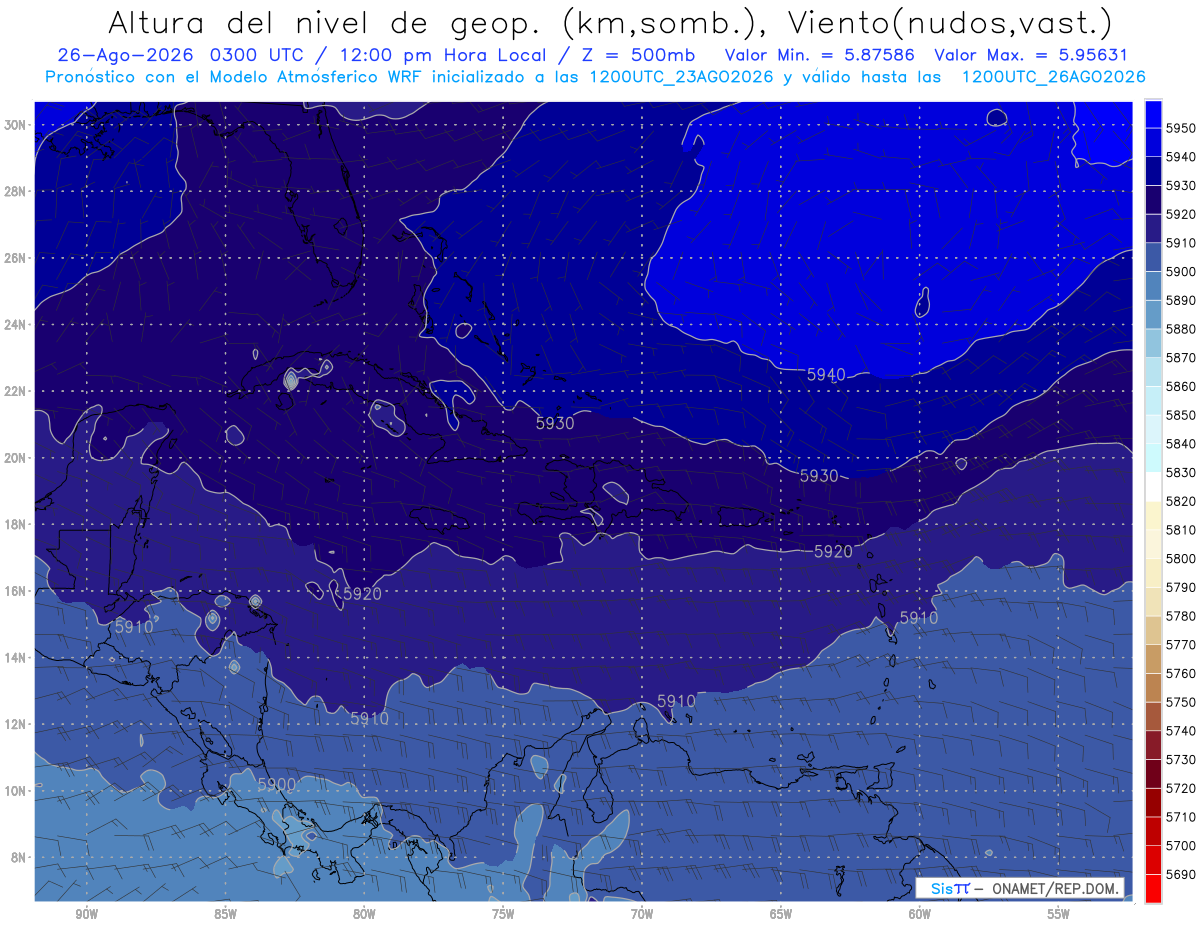Click the 14N latitude axis label
Image resolution: width=1200 pixels, height=927 pixels.
[x=14, y=657]
